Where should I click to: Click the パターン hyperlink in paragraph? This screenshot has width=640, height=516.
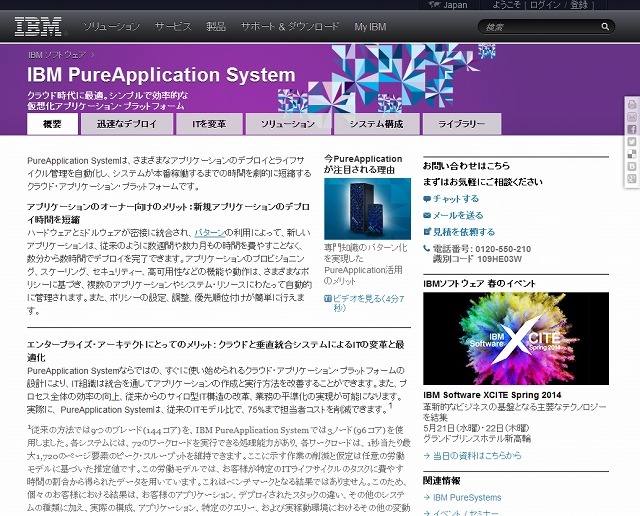pos(209,233)
